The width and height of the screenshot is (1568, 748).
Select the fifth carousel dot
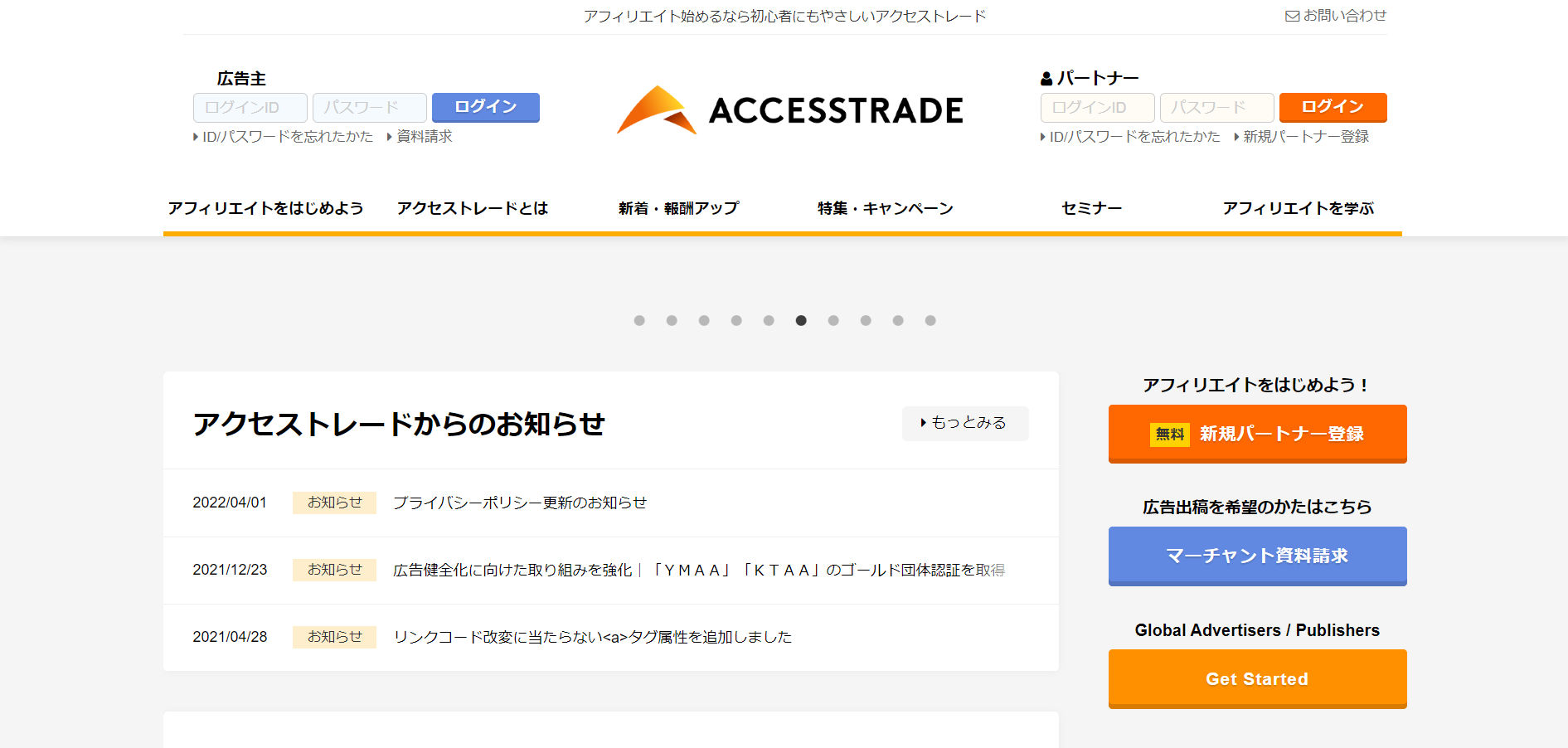pyautogui.click(x=769, y=321)
